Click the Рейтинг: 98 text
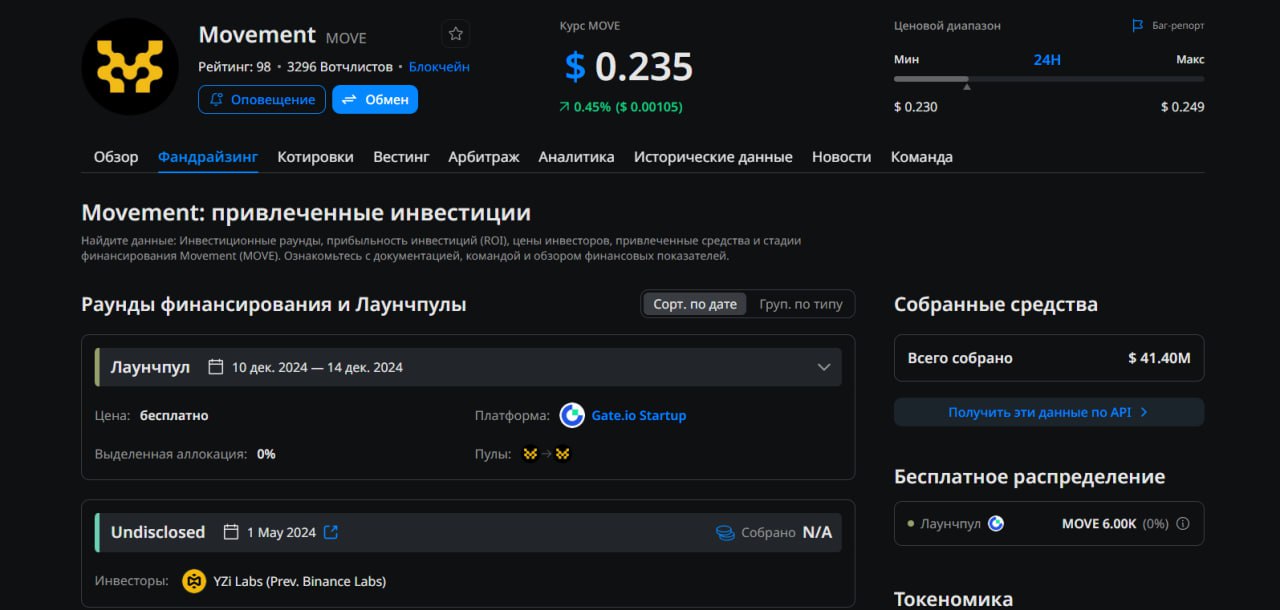The height and width of the screenshot is (610, 1280). [235, 67]
